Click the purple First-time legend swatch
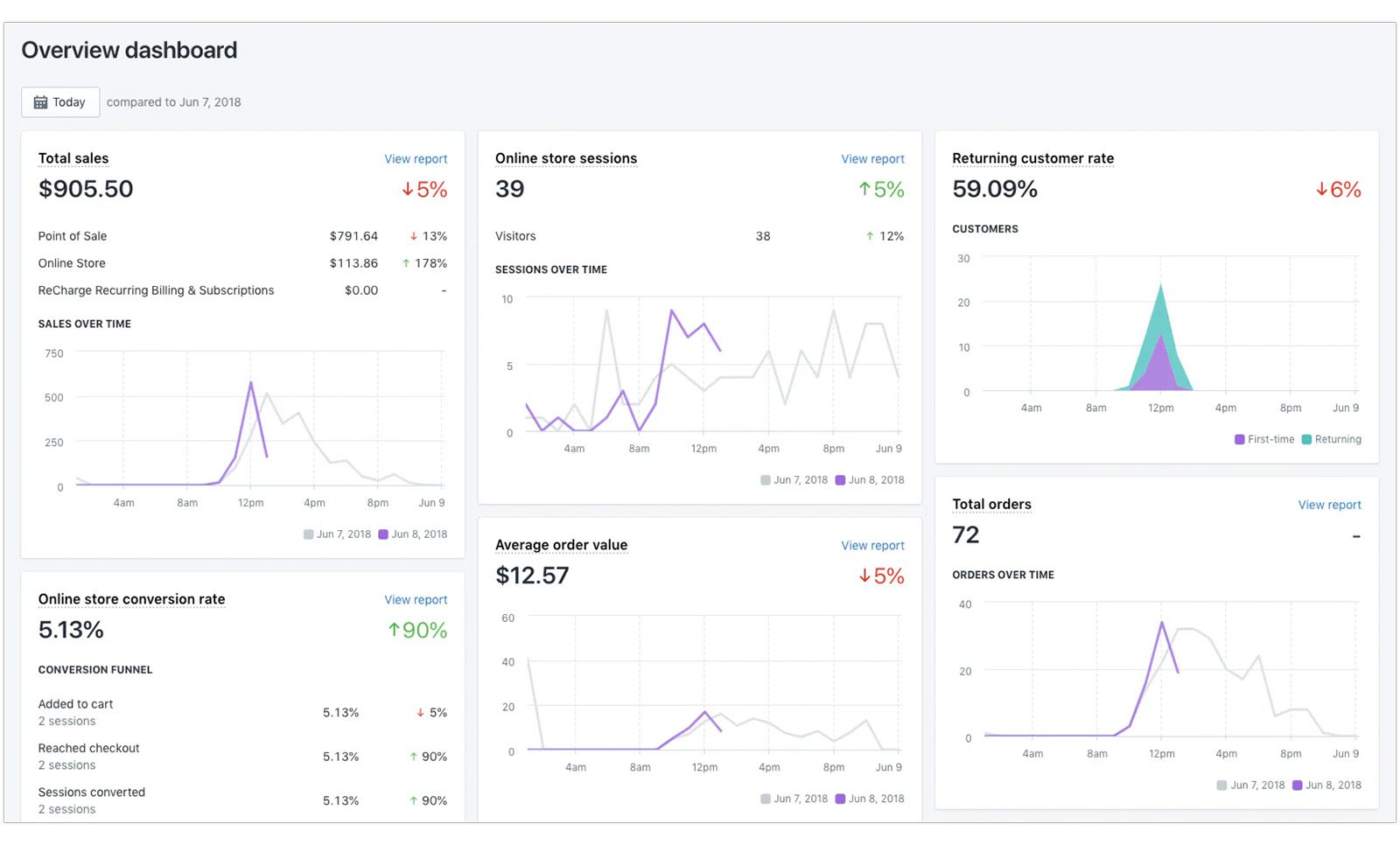 (1239, 440)
